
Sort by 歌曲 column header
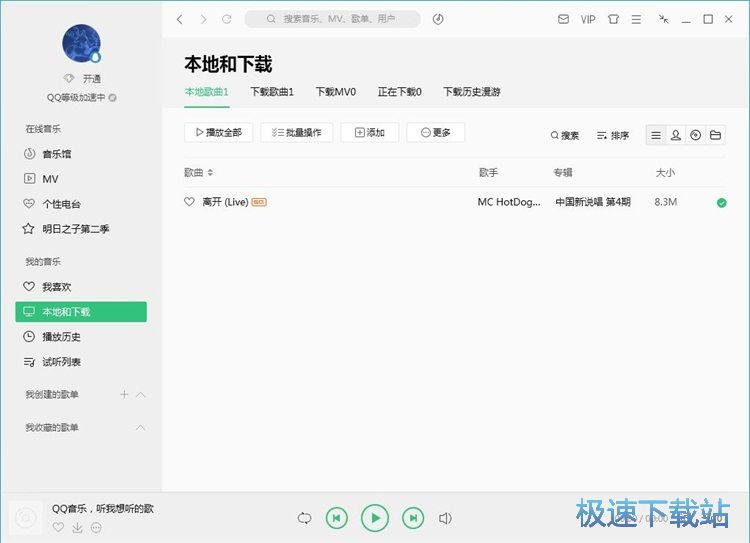click(x=199, y=173)
